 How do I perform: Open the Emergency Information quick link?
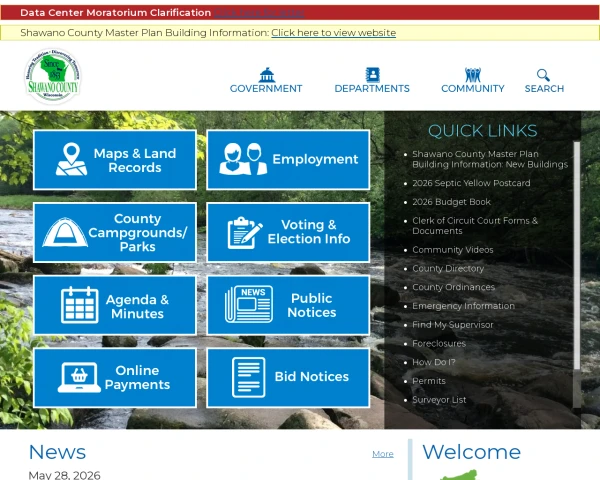tap(463, 306)
